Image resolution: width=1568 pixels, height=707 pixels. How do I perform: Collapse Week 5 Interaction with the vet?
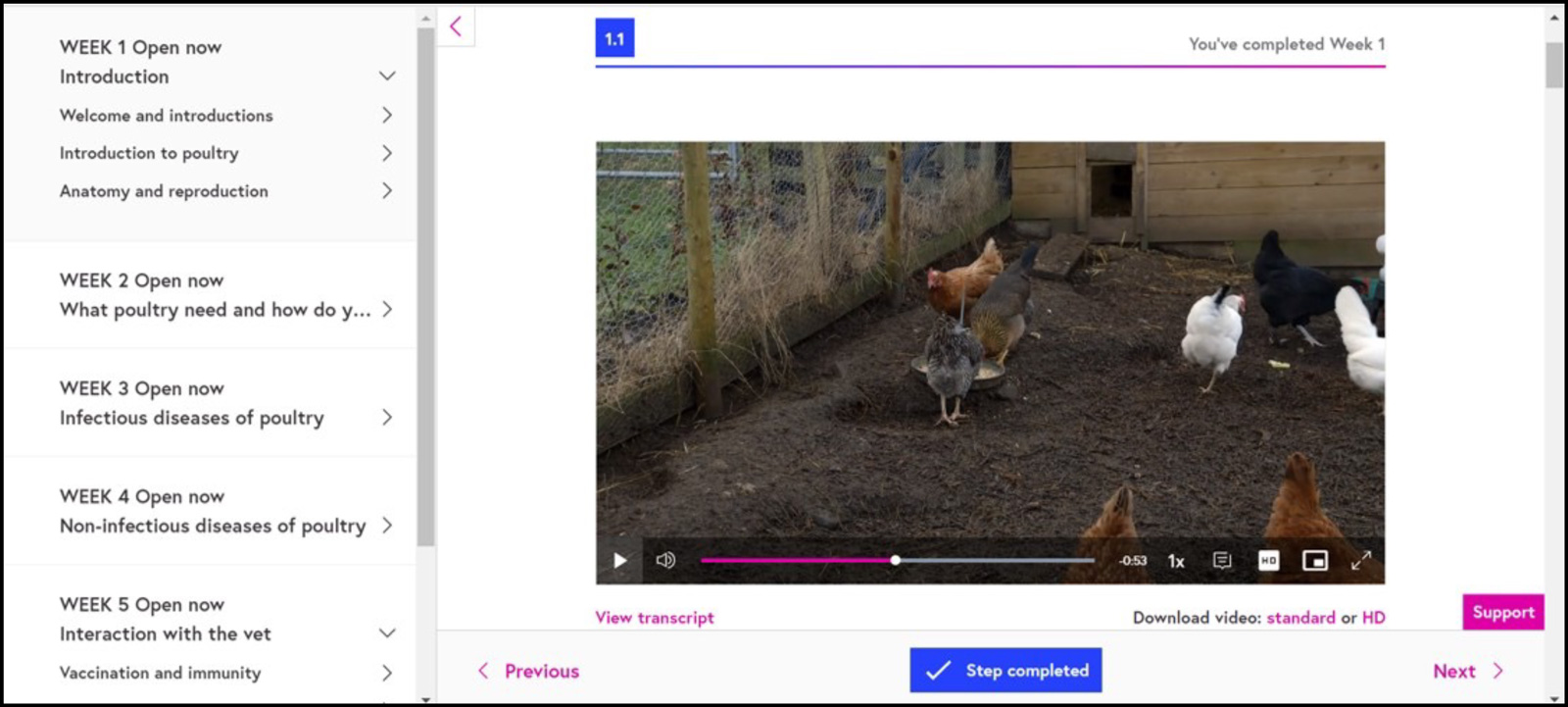click(387, 633)
